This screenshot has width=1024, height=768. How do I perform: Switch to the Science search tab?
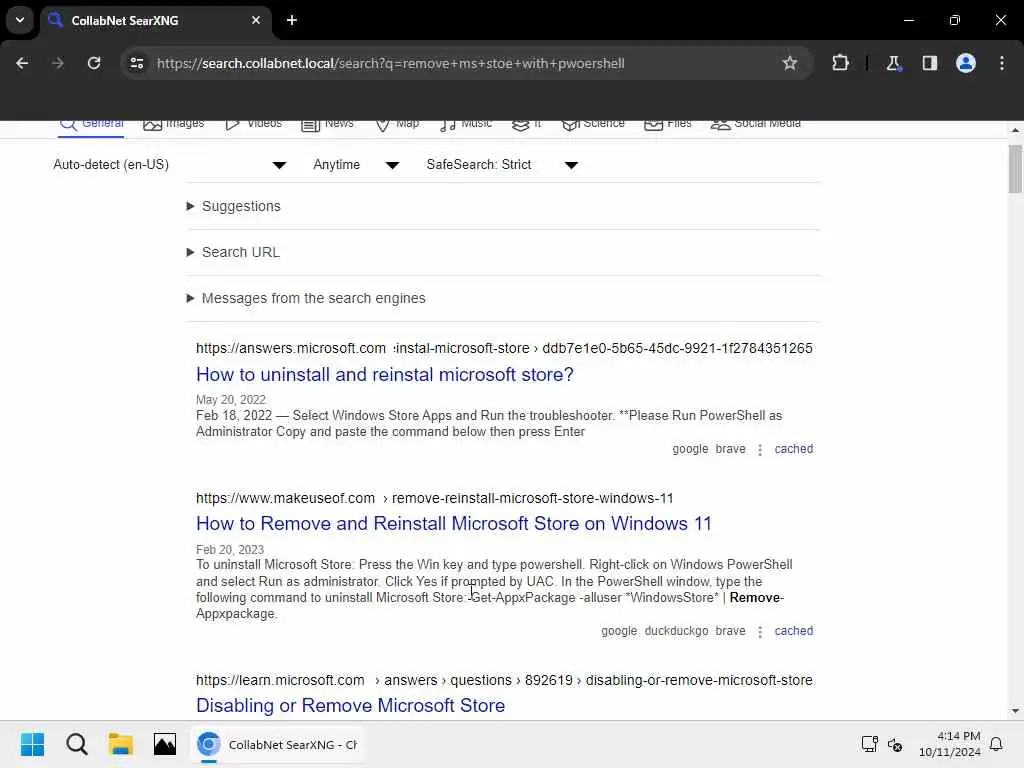[x=593, y=123]
